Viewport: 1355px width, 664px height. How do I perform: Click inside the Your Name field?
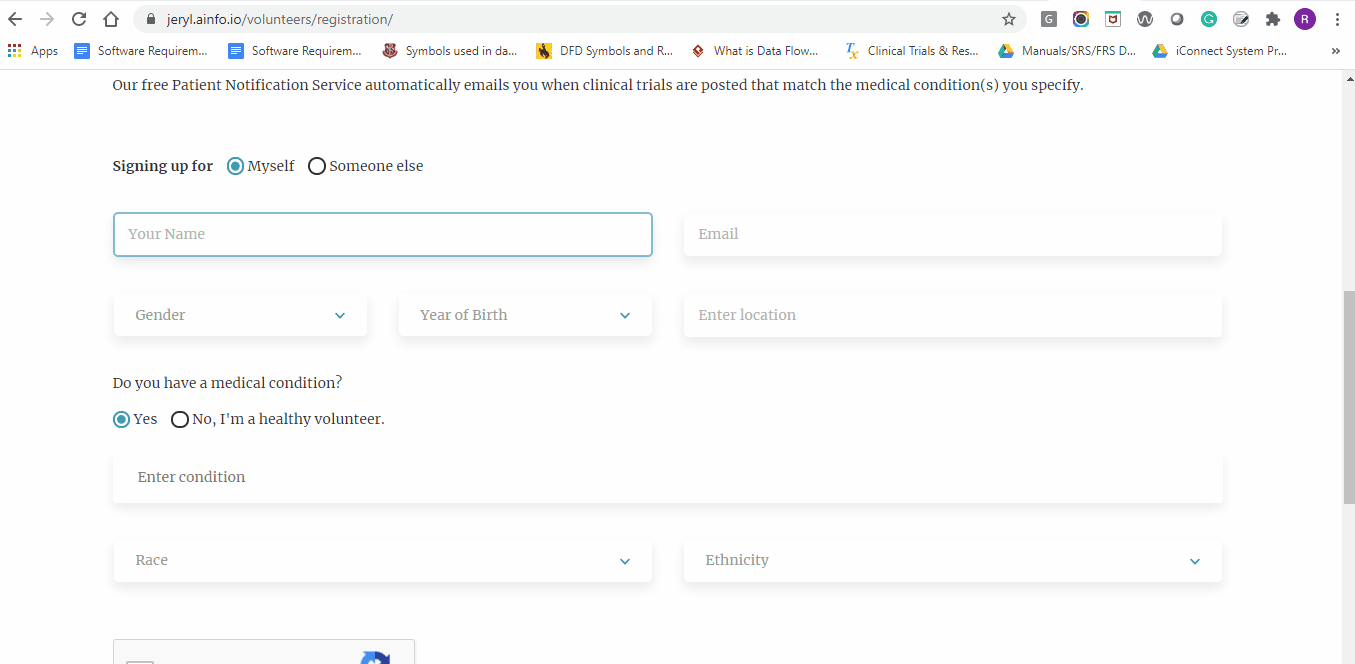coord(382,234)
